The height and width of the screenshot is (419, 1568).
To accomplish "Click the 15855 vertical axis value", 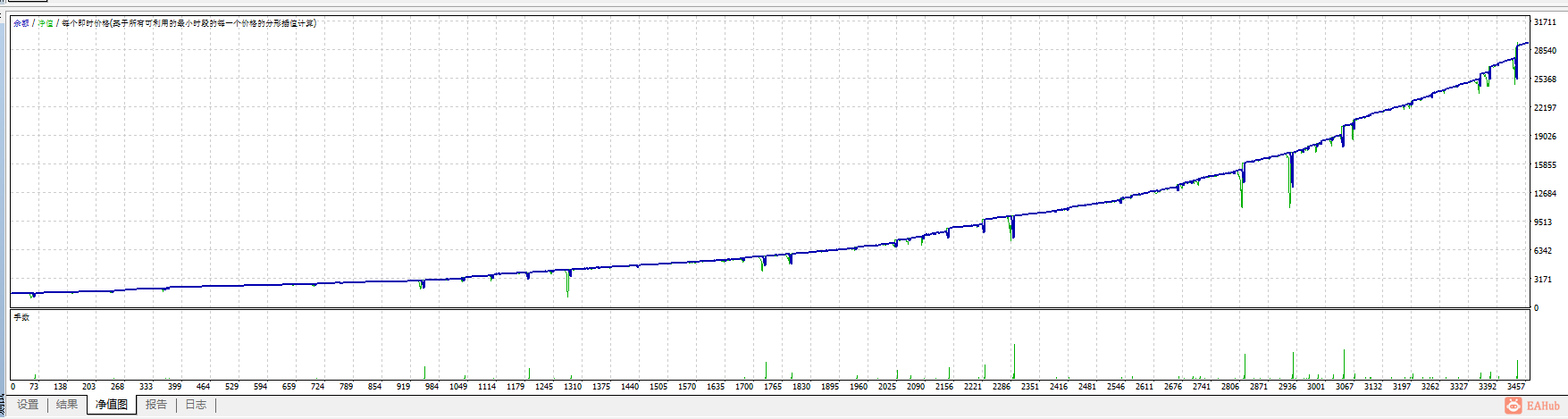I will [x=1545, y=165].
